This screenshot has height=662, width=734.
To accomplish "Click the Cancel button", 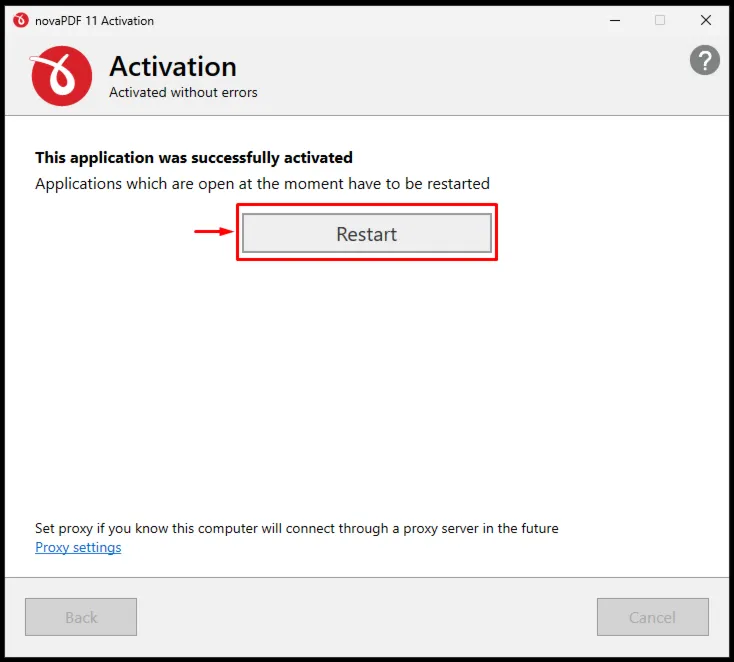I will 653,617.
